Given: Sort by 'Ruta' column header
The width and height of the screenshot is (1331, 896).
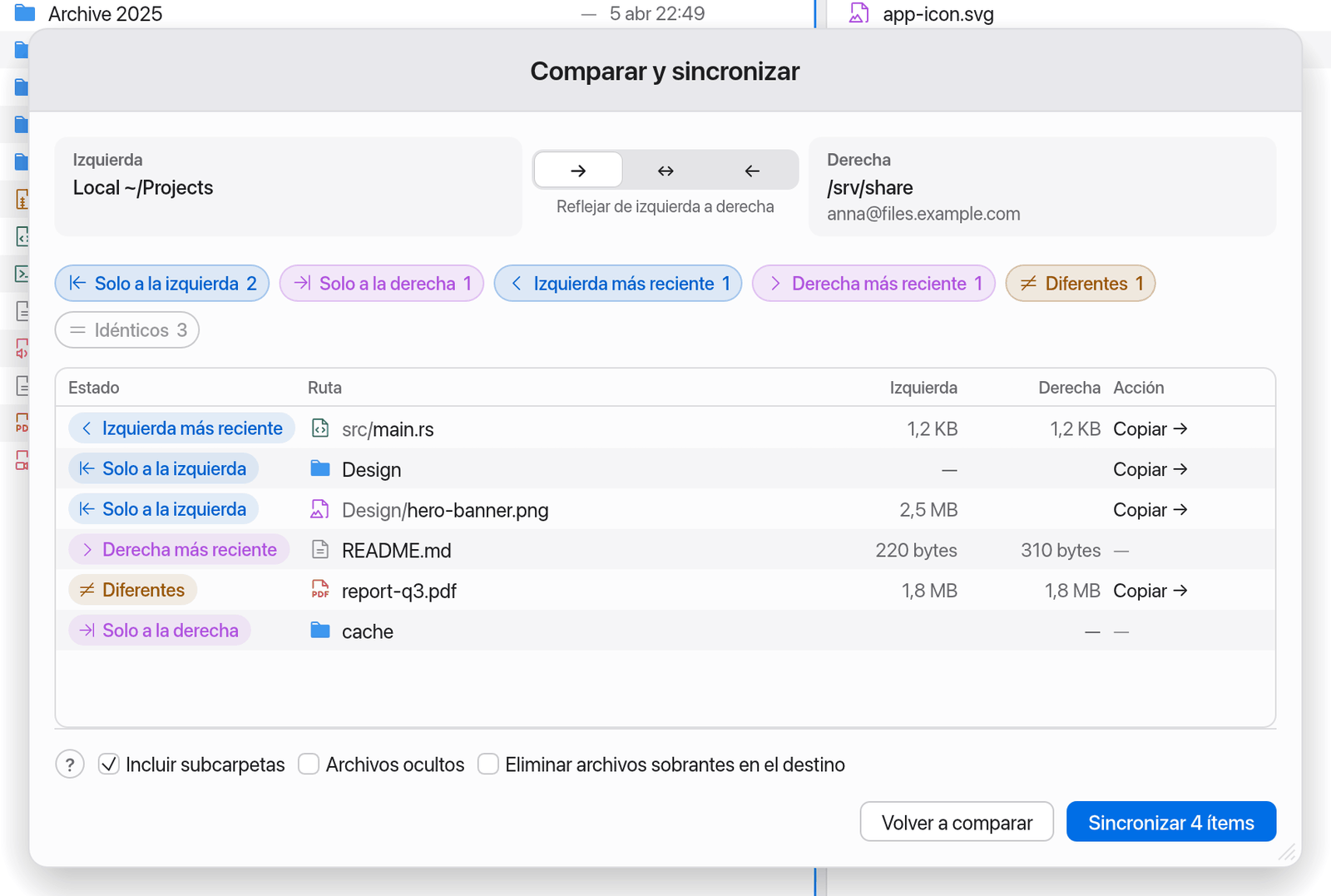Looking at the screenshot, I should (324, 388).
